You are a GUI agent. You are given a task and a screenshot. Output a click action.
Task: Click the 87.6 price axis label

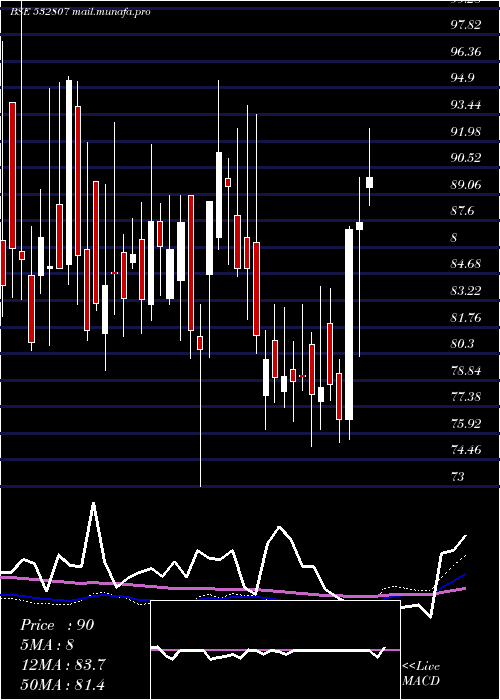click(x=462, y=211)
